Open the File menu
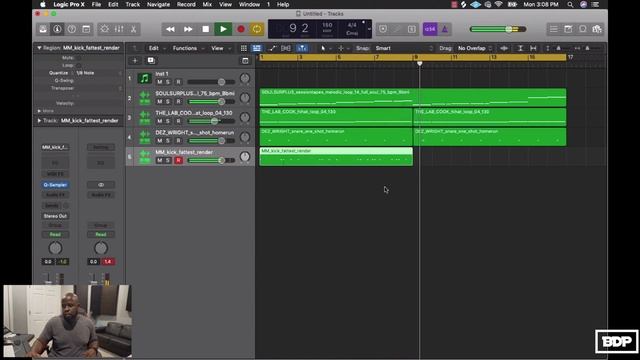This screenshot has width=640, height=360. point(96,4)
